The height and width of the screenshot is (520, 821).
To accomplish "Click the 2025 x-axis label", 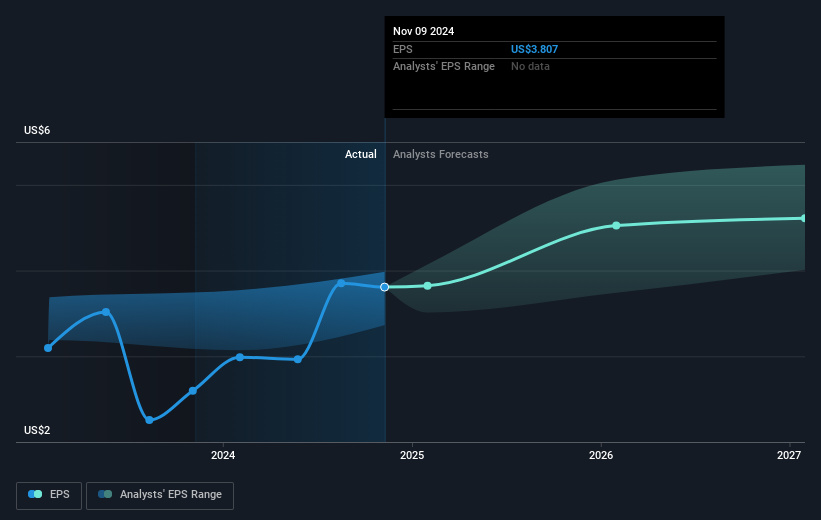I will [x=412, y=455].
